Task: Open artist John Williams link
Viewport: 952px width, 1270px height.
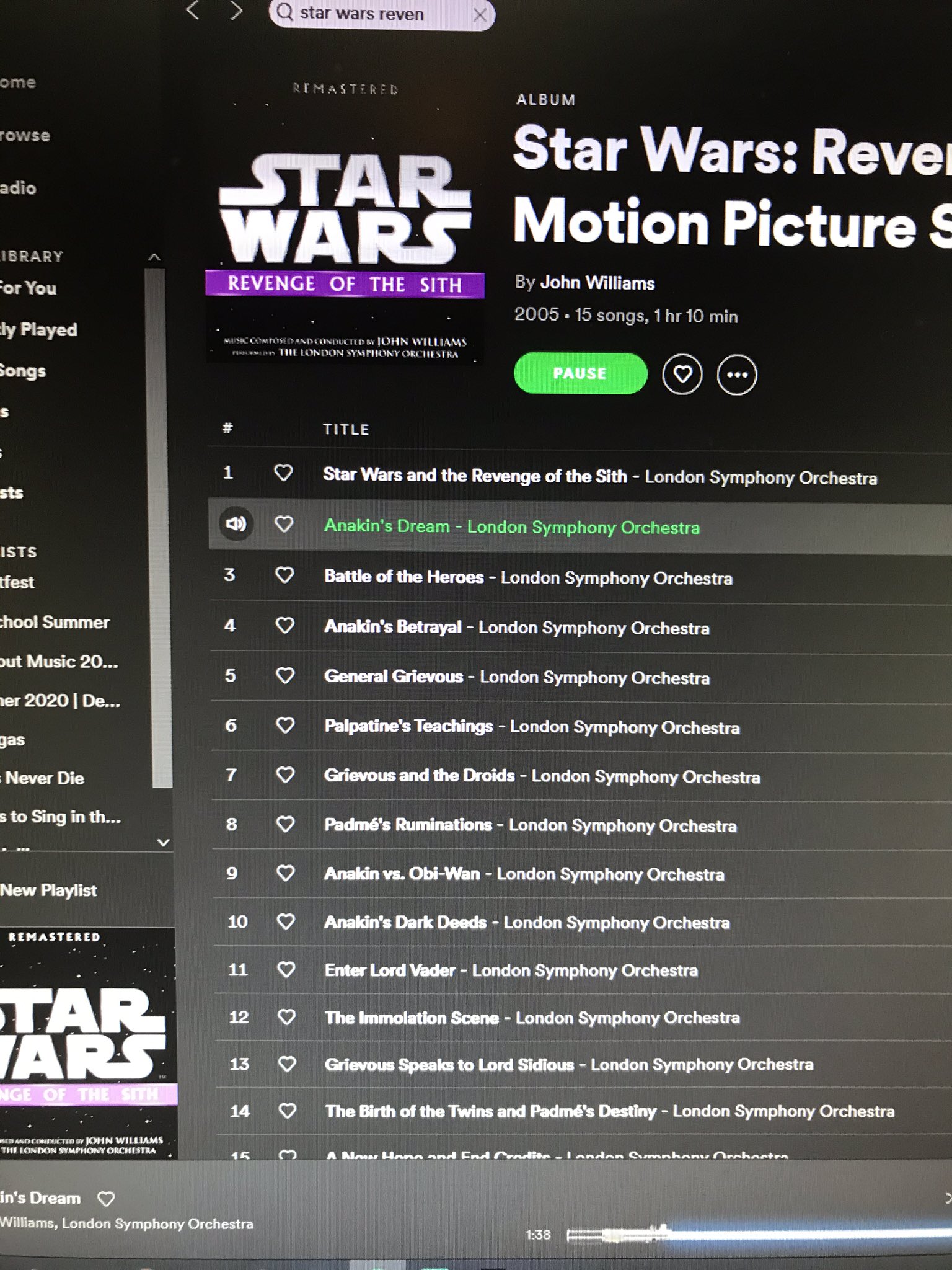Action: click(597, 283)
